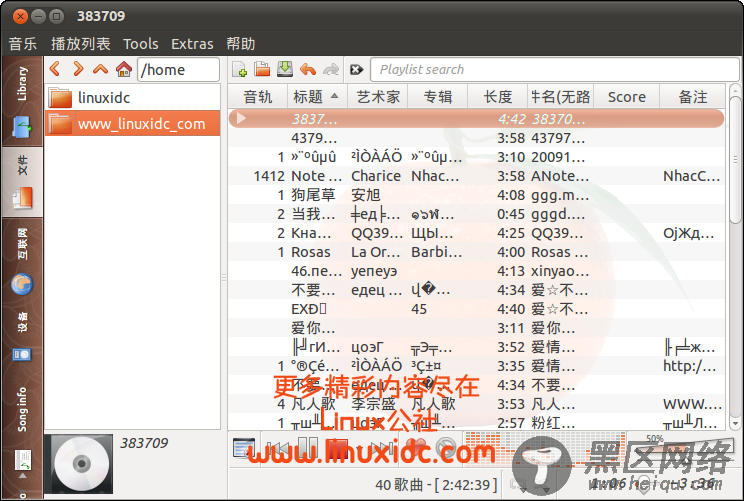Click the /home path field
The image size is (744, 501).
click(178, 70)
